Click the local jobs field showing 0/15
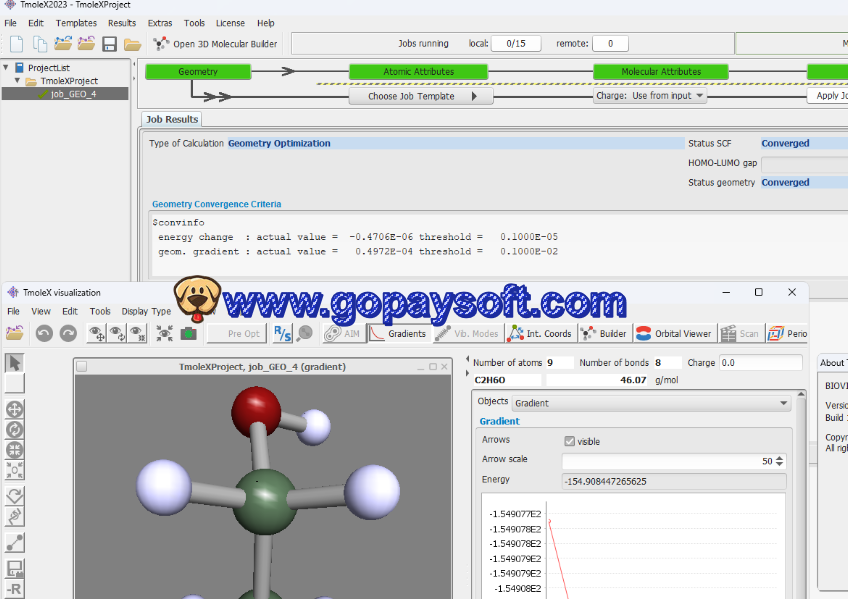Viewport: 848px width, 599px height. coord(516,43)
